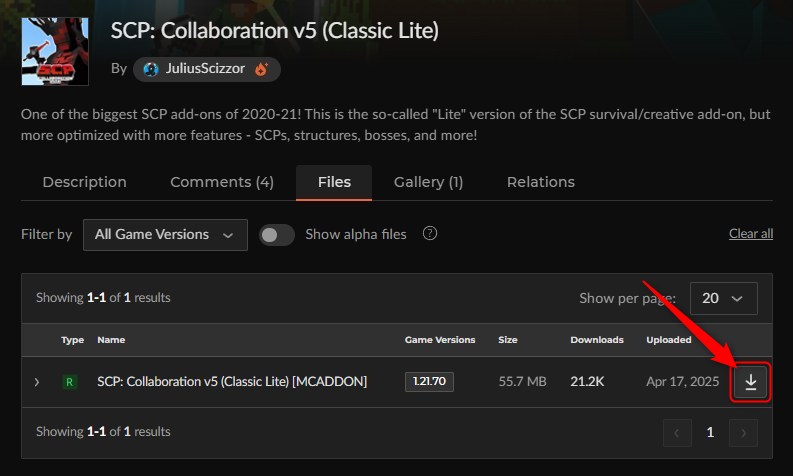Click the JuliusScizzor author avatar icon
The image size is (793, 476).
tap(151, 69)
